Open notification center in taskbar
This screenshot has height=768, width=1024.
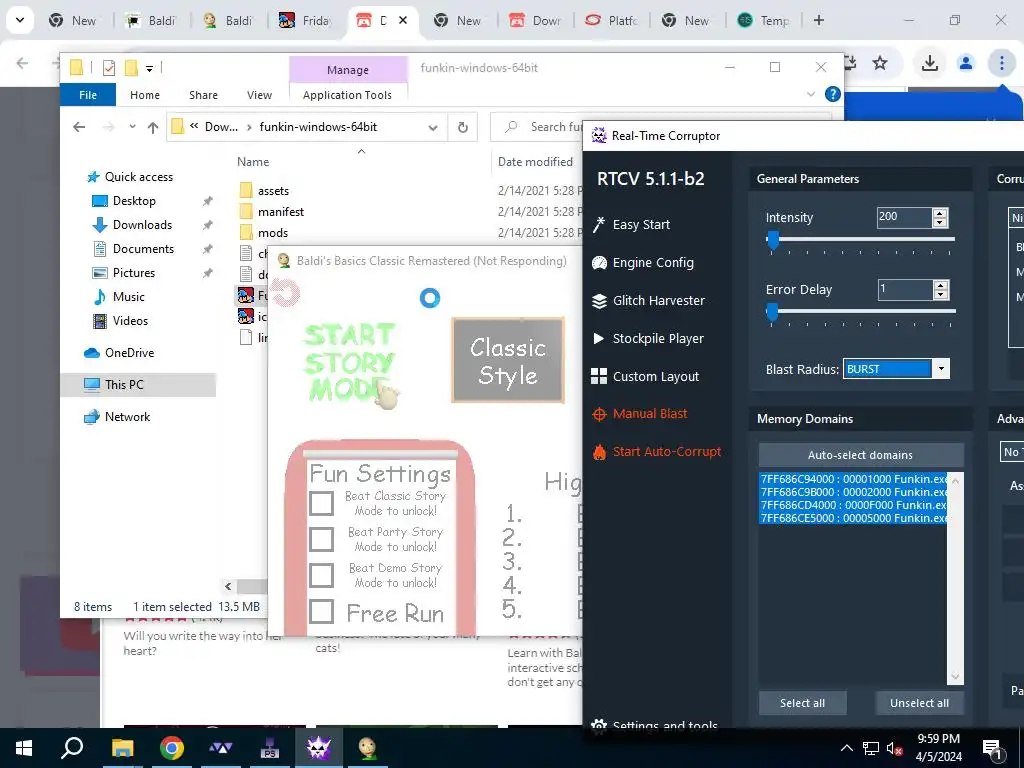tap(993, 748)
